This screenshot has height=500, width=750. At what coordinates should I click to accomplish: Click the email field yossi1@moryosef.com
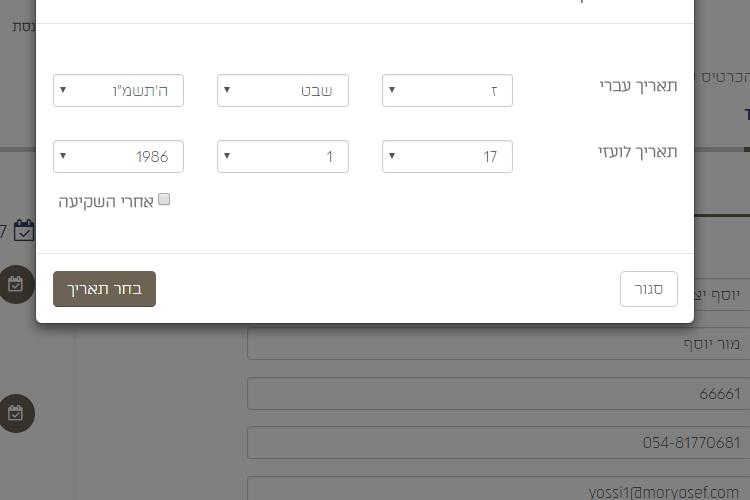(x=498, y=489)
